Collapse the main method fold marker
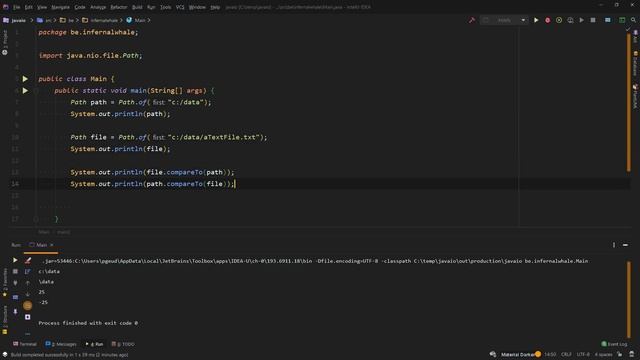The width and height of the screenshot is (640, 360). (x=36, y=91)
